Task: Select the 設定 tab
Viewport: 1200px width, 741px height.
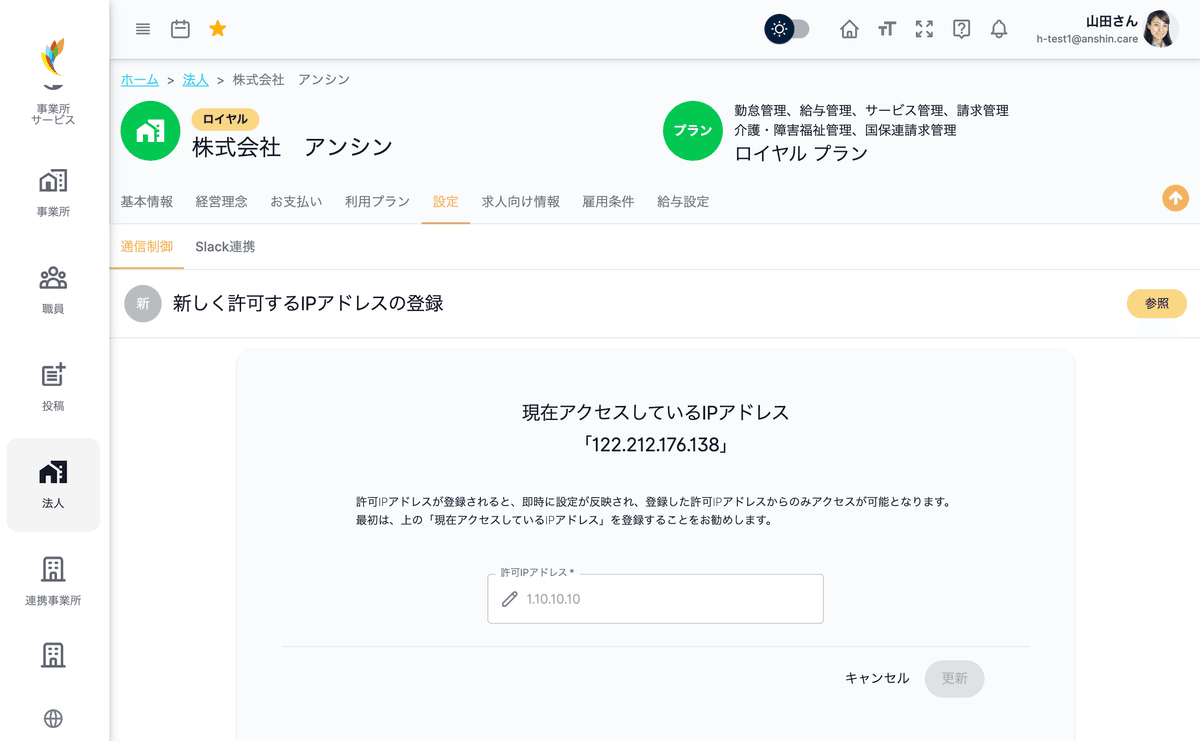Action: pos(446,201)
